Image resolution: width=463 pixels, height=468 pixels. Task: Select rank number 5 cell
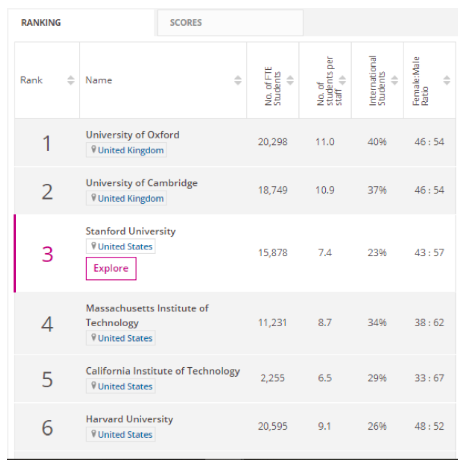click(47, 379)
